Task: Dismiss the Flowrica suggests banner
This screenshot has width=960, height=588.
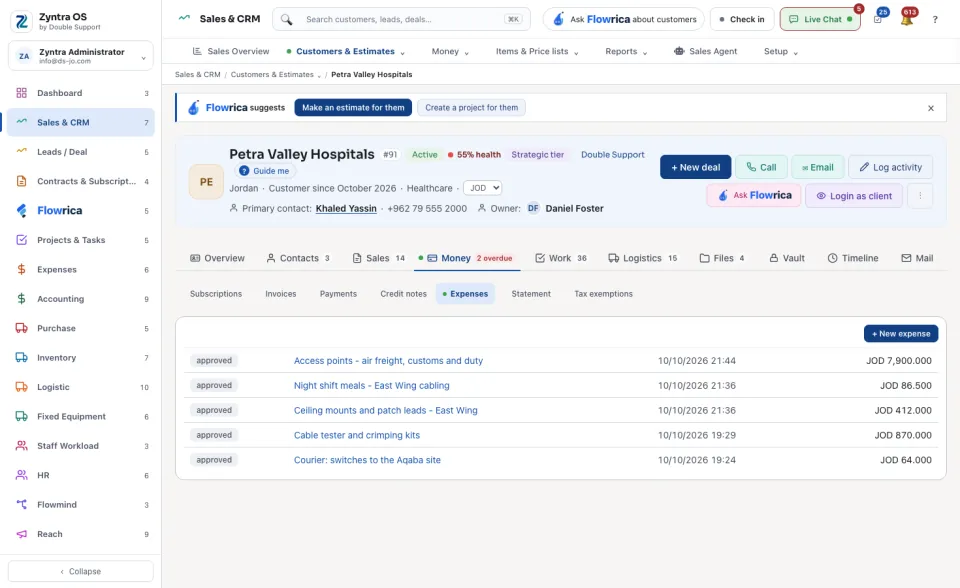Action: coord(931,108)
